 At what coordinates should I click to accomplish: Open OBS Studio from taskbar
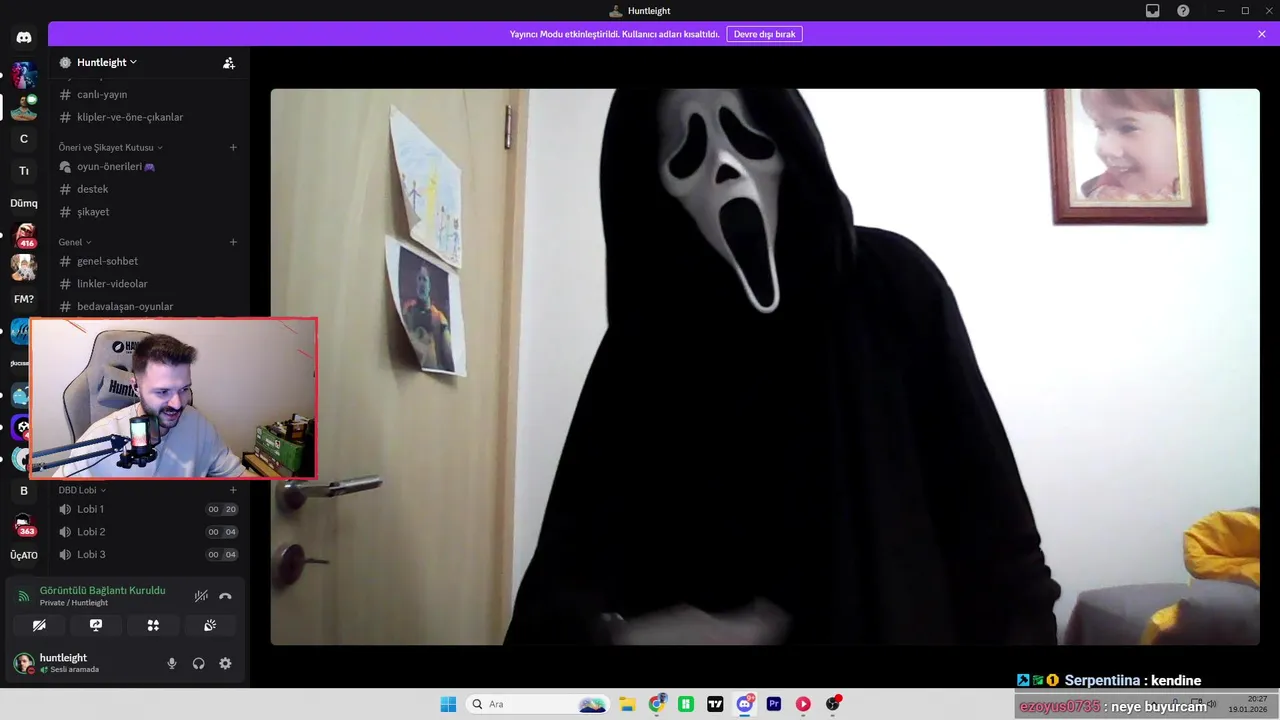coord(833,704)
